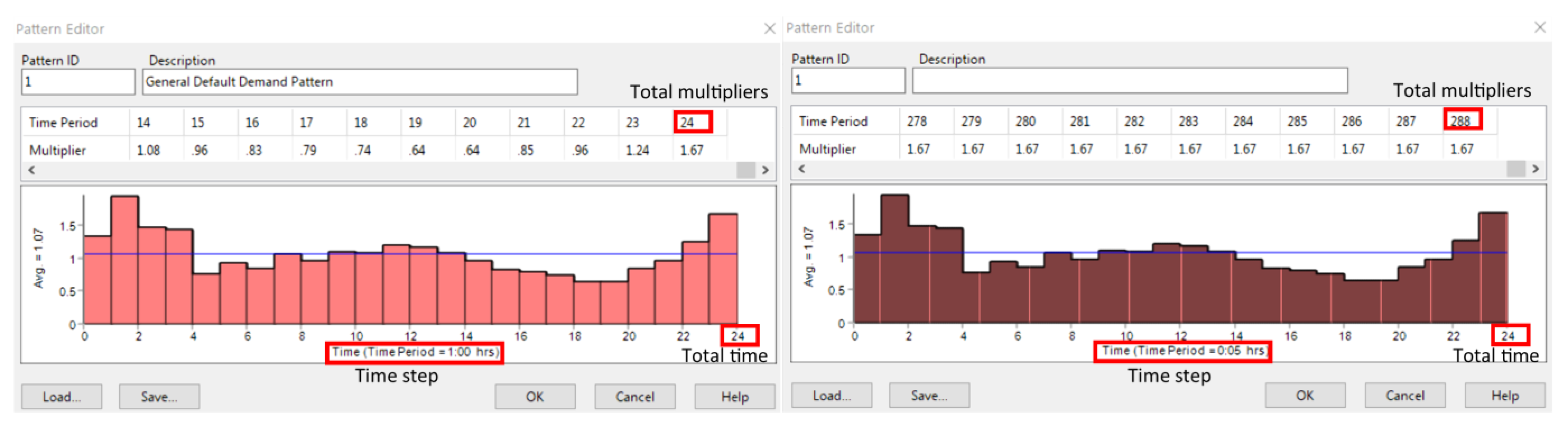The image size is (1568, 428).
Task: Click right scroll arrow in left multiplier table
Action: pyautogui.click(x=765, y=170)
